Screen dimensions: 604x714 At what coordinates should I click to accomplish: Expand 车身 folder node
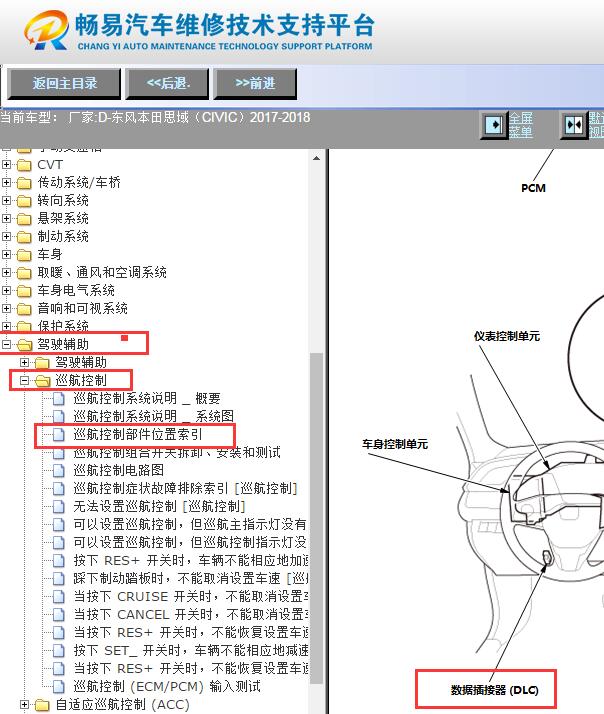click(6, 255)
